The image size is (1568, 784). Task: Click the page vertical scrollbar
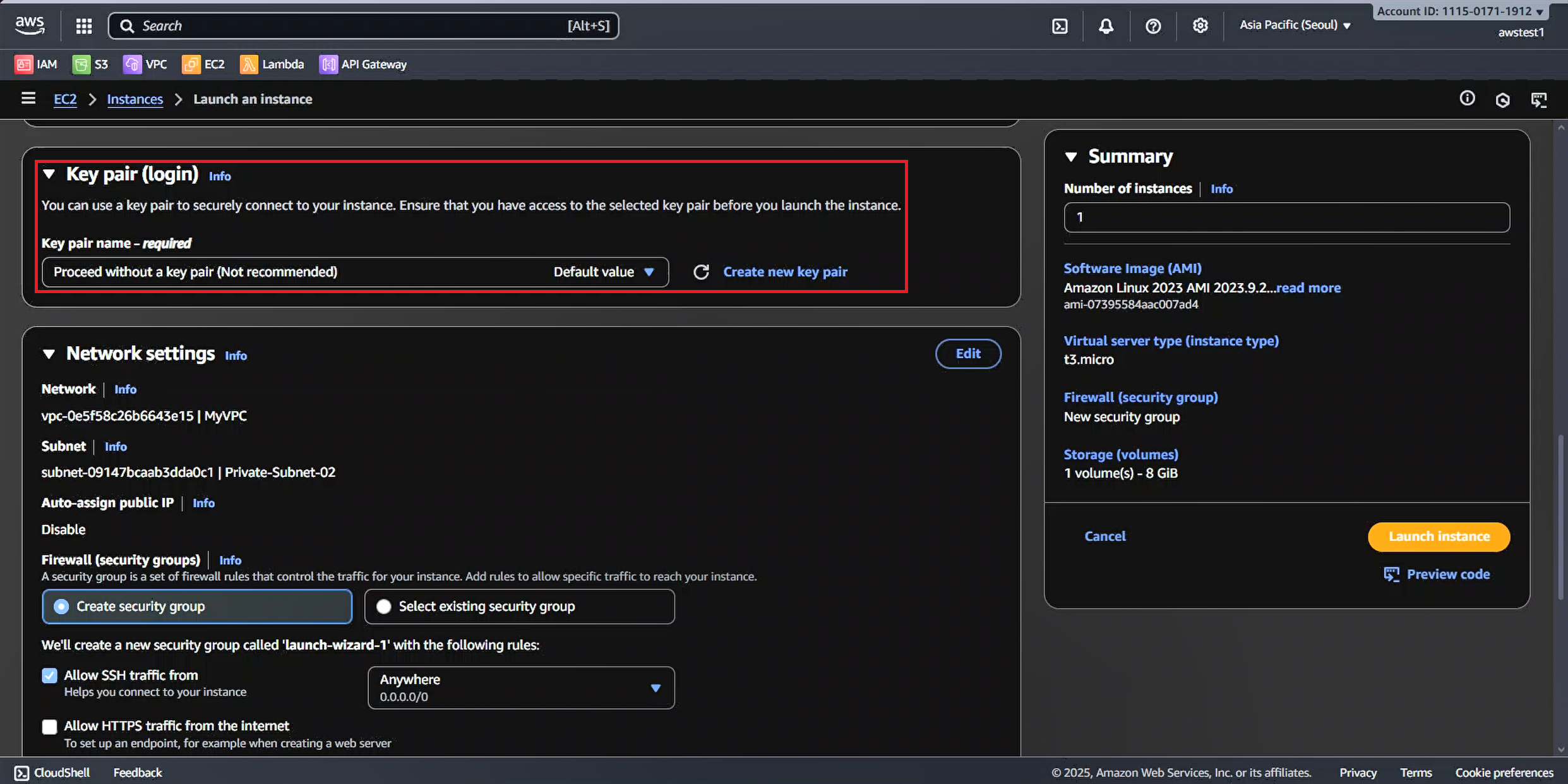[1560, 518]
